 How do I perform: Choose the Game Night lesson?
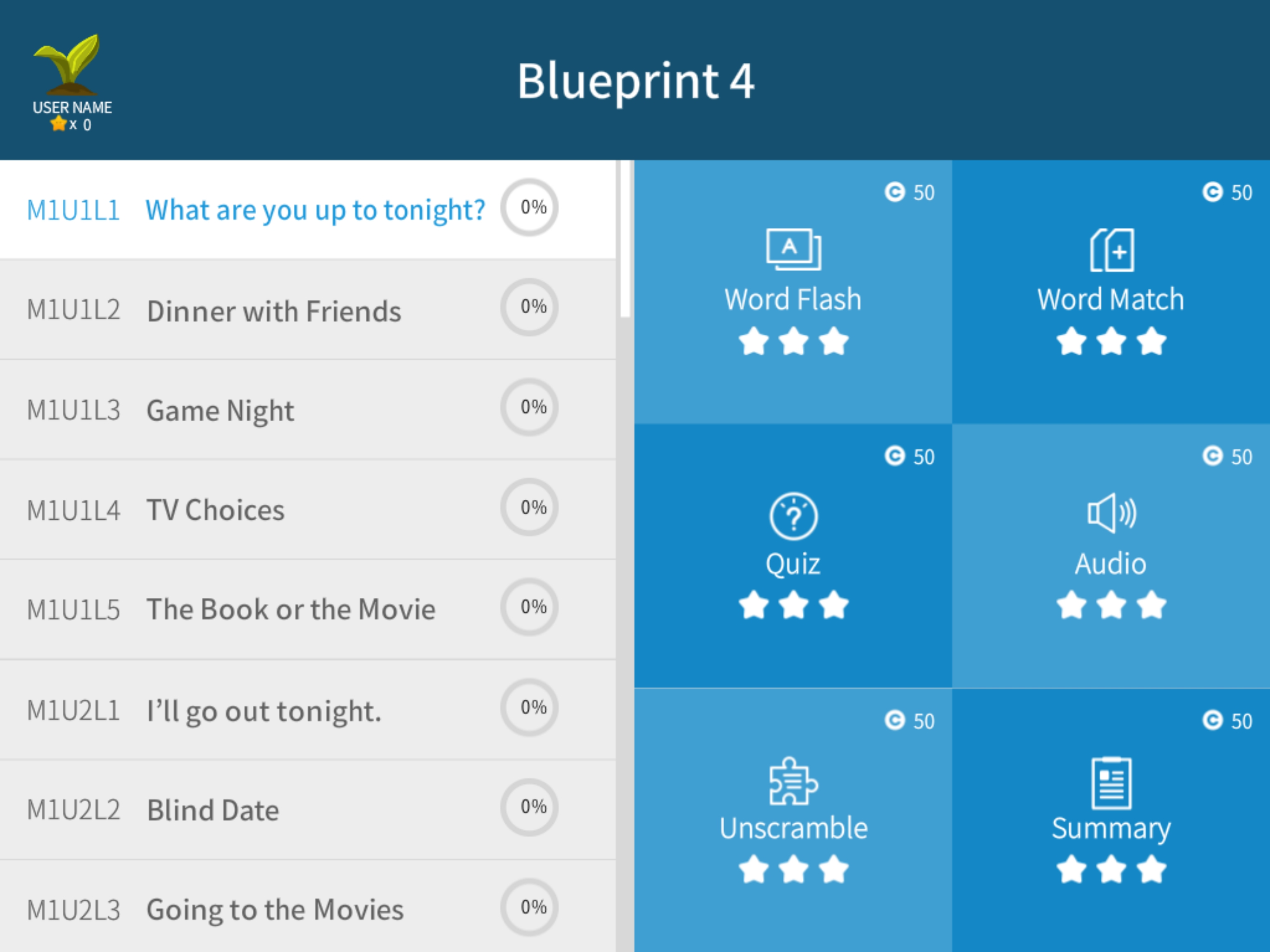tap(220, 410)
